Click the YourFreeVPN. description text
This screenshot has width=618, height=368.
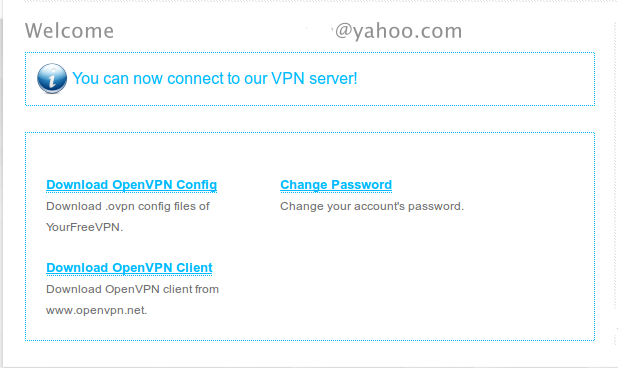pos(84,227)
